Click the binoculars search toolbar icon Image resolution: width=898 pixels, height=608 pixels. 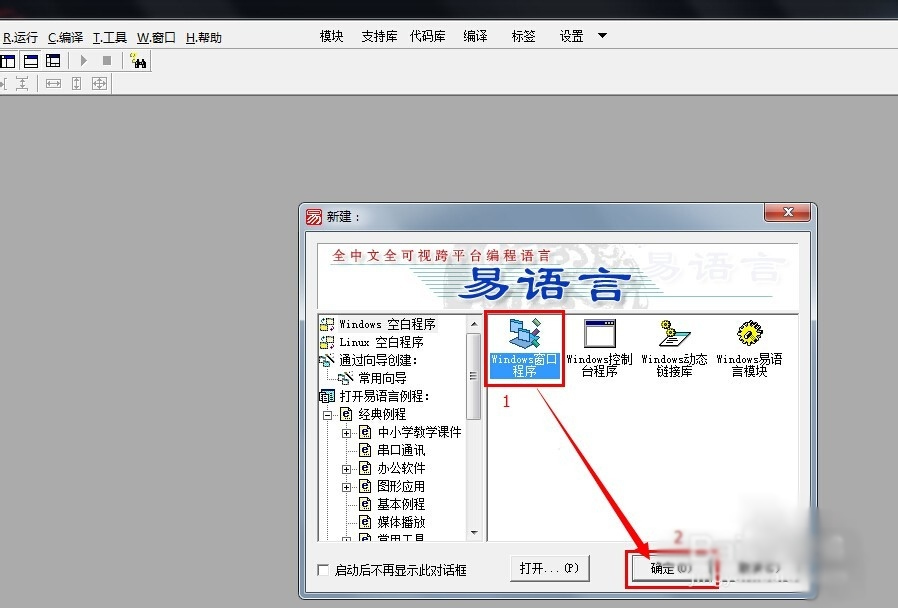tap(138, 61)
